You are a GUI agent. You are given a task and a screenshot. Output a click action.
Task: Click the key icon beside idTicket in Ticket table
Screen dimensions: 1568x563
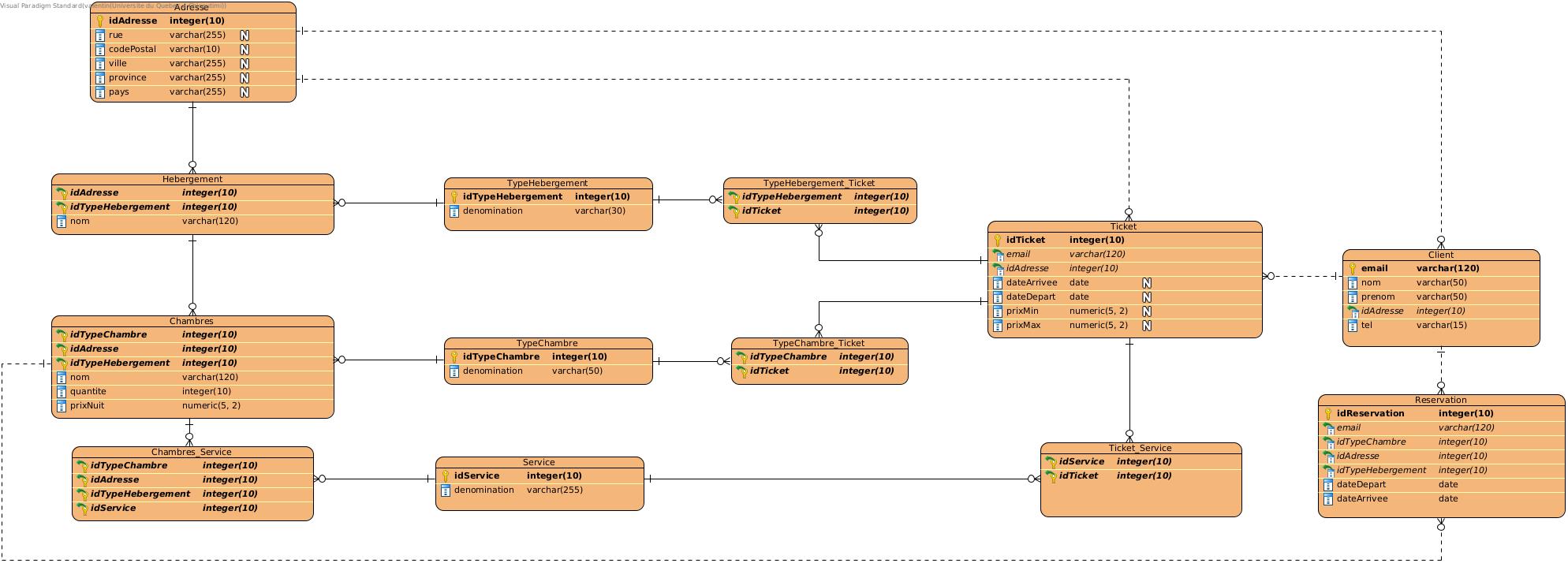(998, 240)
